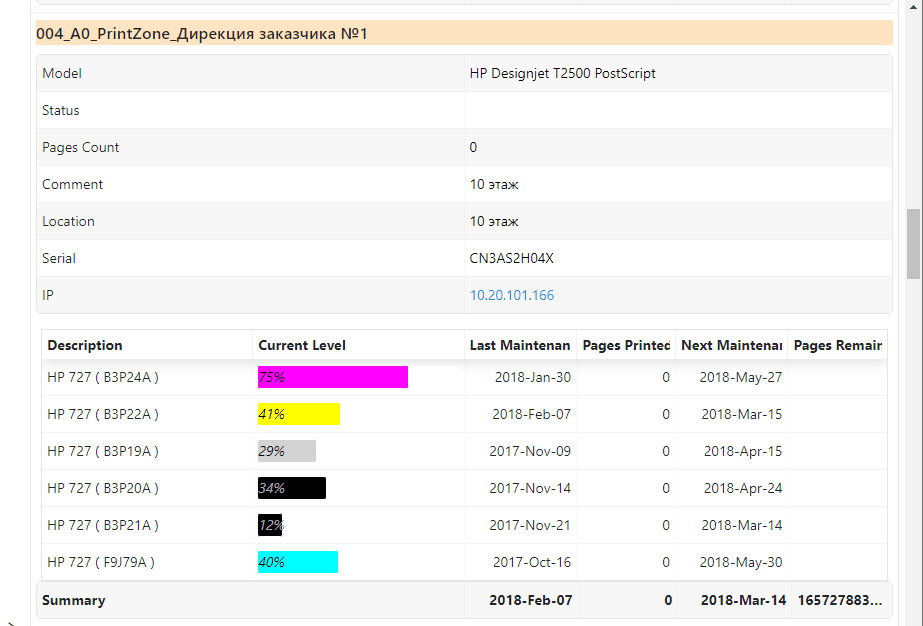
Task: Open the IP address link 10.20.101.166
Action: click(x=512, y=295)
